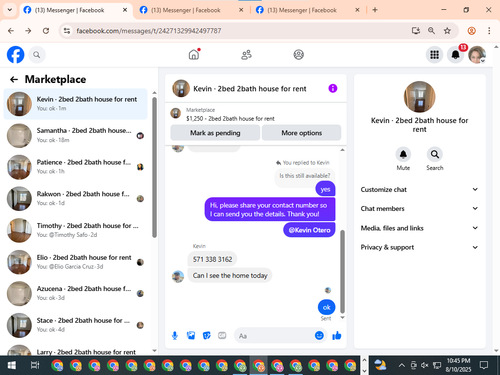Click the Mark as pending button
500x375 pixels.
215,133
